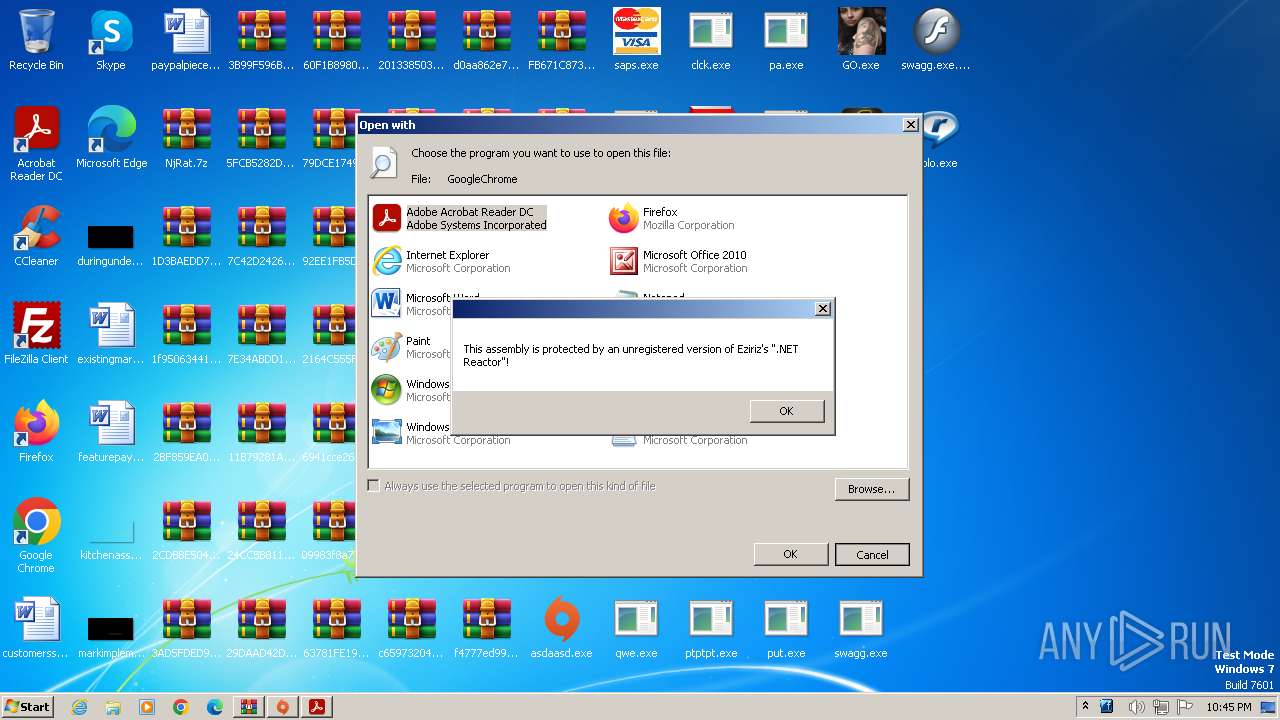Select the put.exe desktop file
1280x720 pixels.
(786, 628)
